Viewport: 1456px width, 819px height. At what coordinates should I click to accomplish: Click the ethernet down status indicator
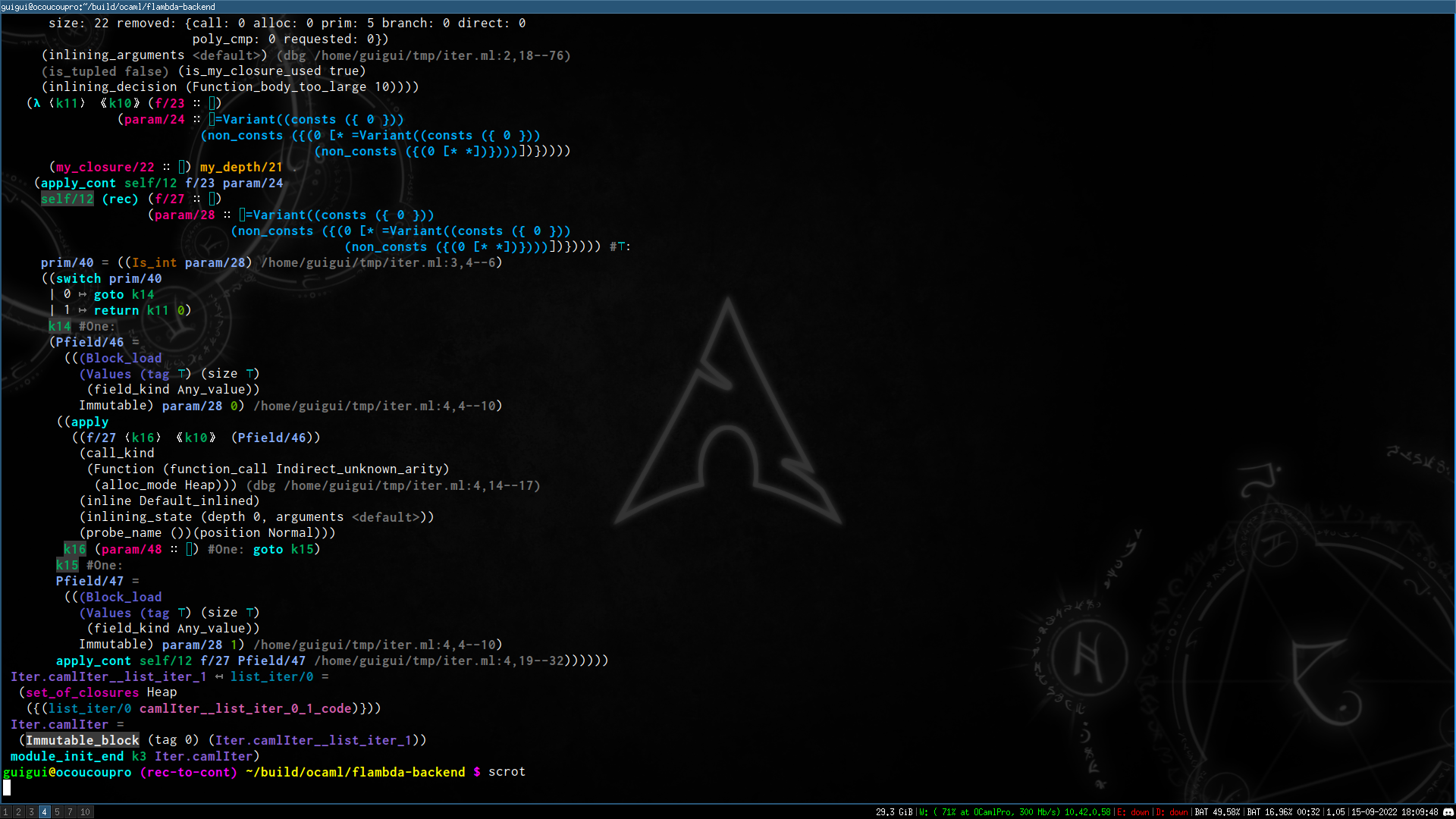click(1133, 812)
